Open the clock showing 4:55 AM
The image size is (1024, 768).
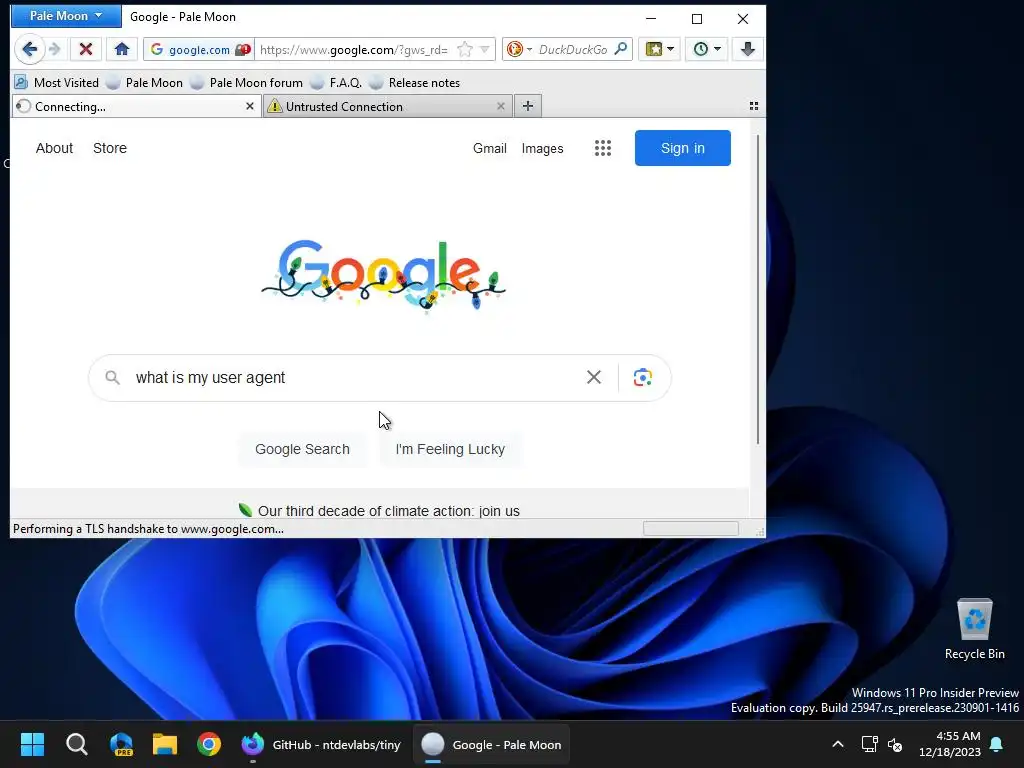point(950,744)
